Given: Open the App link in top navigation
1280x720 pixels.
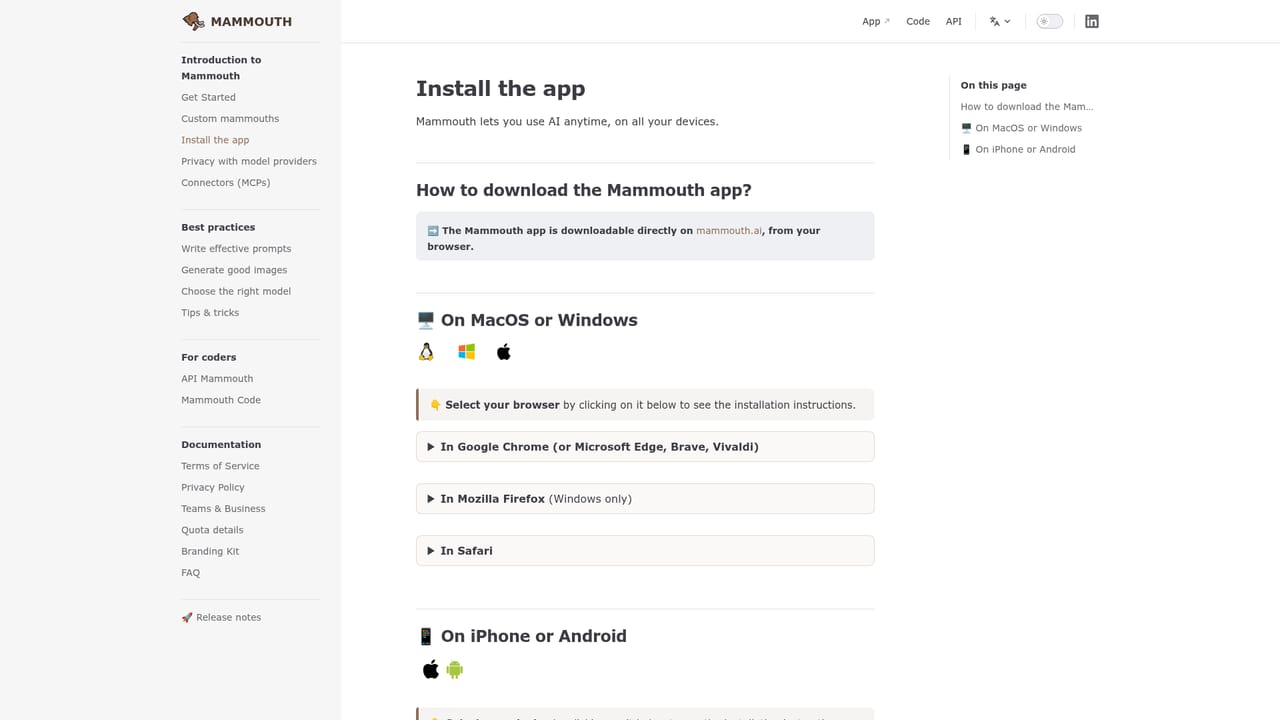Looking at the screenshot, I should tap(876, 21).
